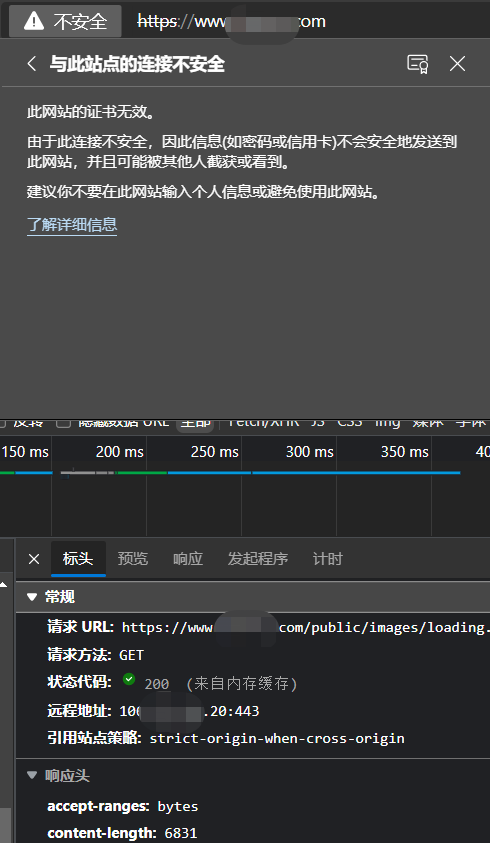
Task: Click the 300 ms timeline marker
Action: click(x=309, y=452)
